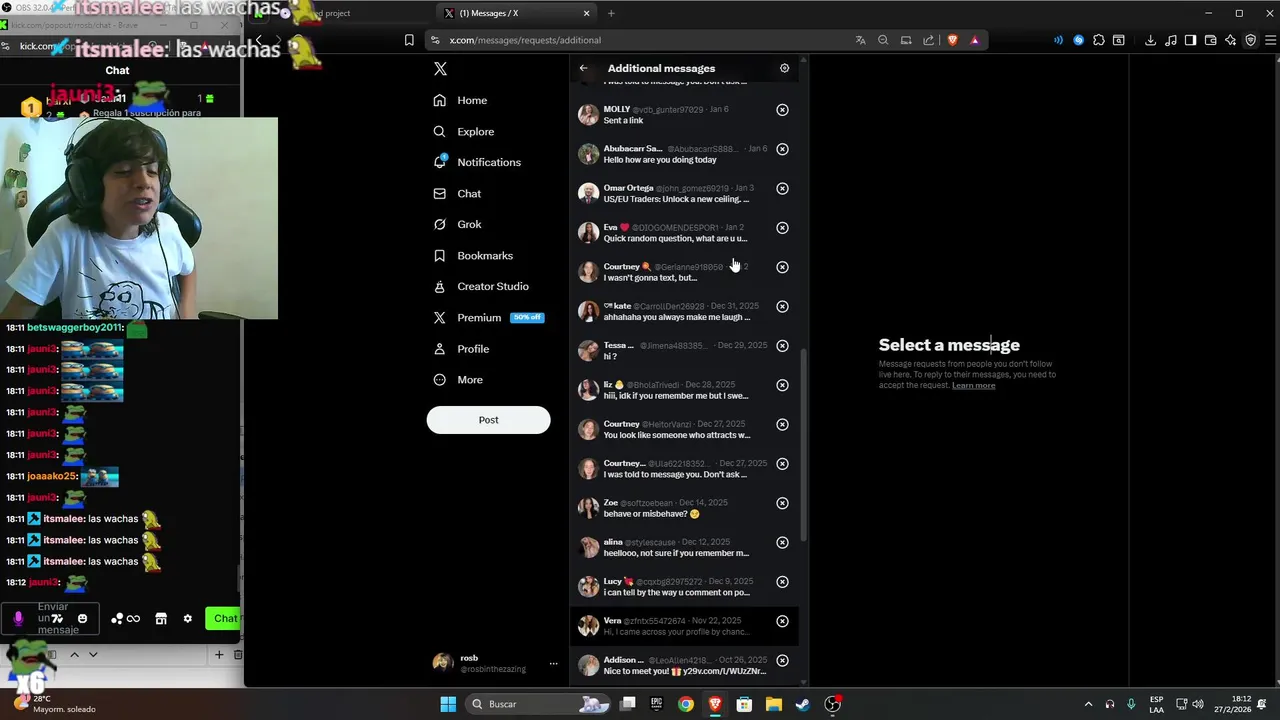Click the zoom magnifier icon in address bar
This screenshot has width=1280, height=720.
(883, 40)
